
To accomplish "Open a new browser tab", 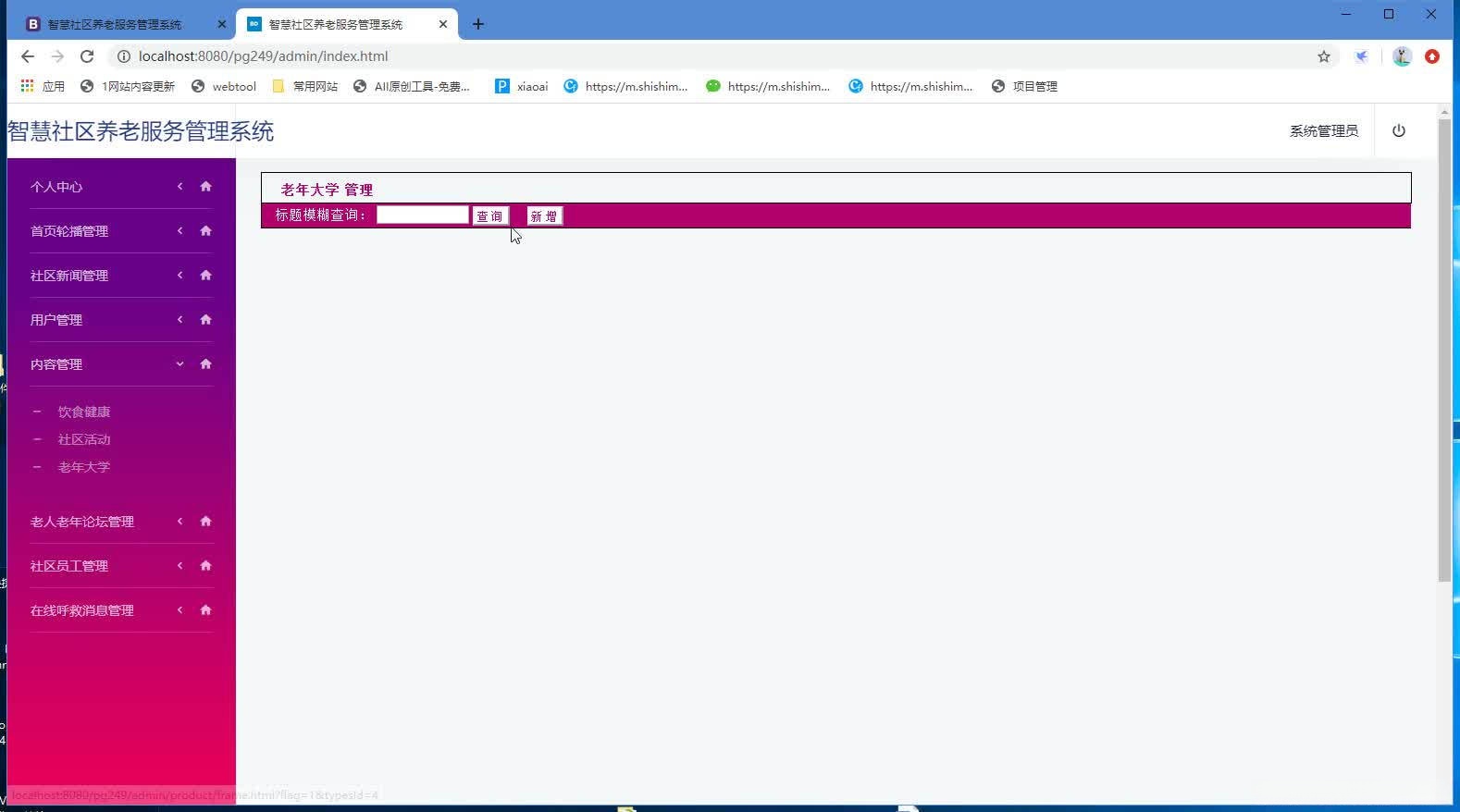I will point(478,24).
